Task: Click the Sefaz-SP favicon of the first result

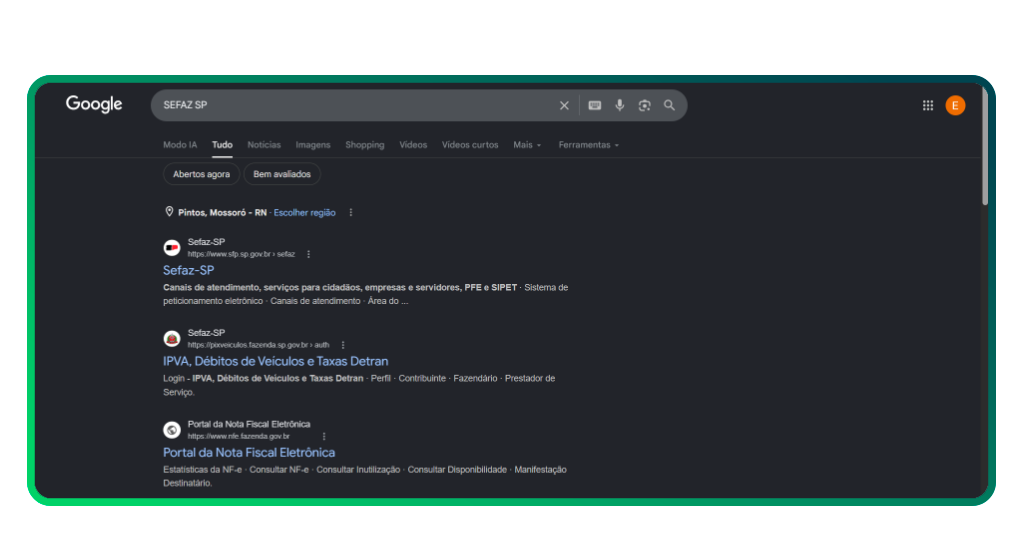Action: point(172,247)
